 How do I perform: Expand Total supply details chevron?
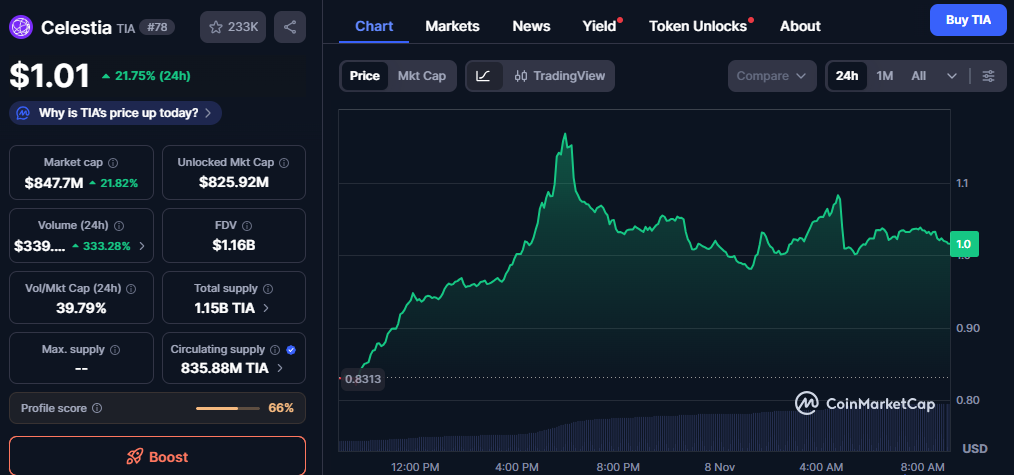(266, 309)
